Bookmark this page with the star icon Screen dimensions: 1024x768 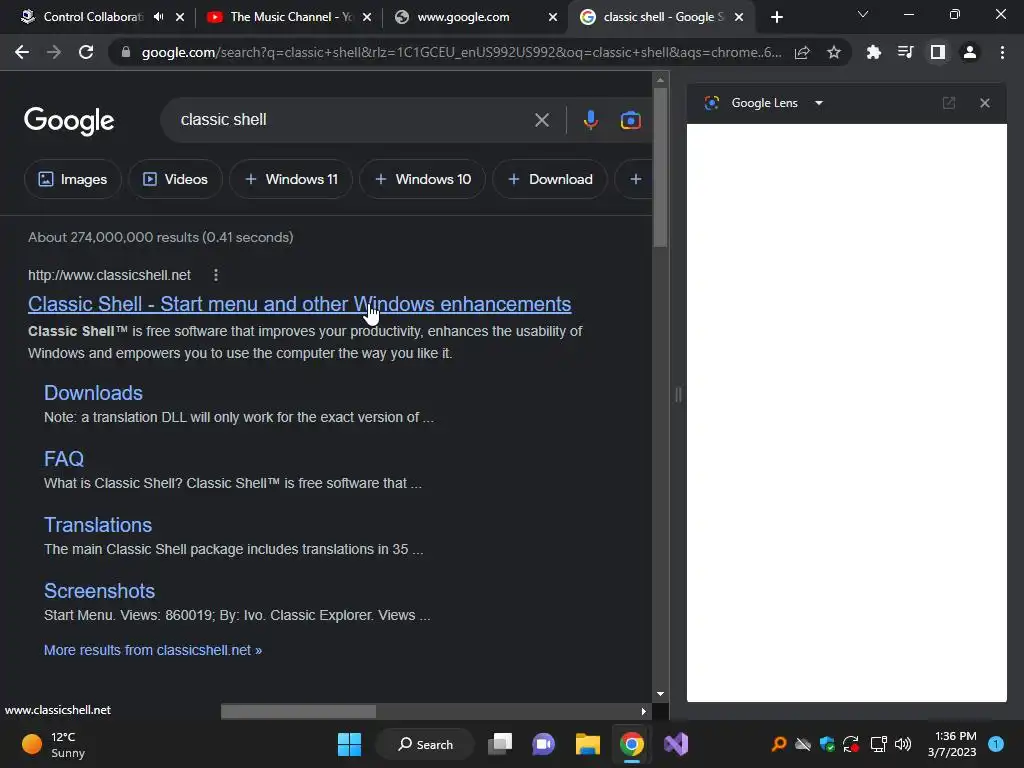pyautogui.click(x=833, y=52)
